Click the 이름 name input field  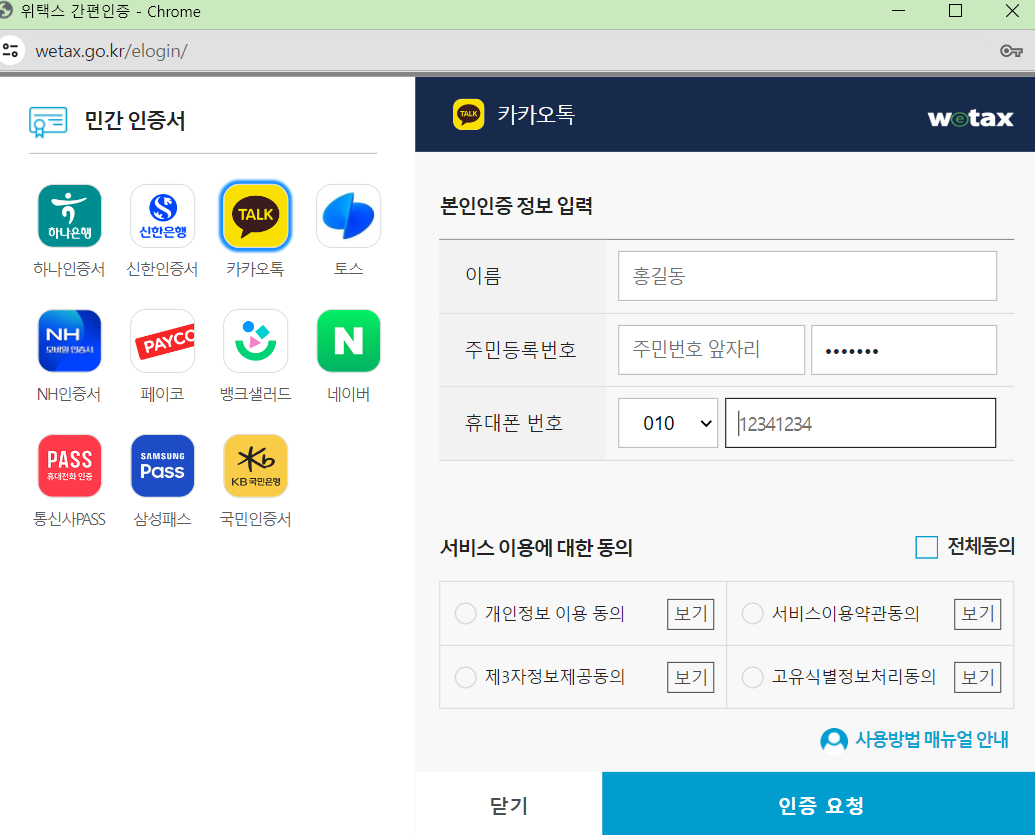[807, 276]
